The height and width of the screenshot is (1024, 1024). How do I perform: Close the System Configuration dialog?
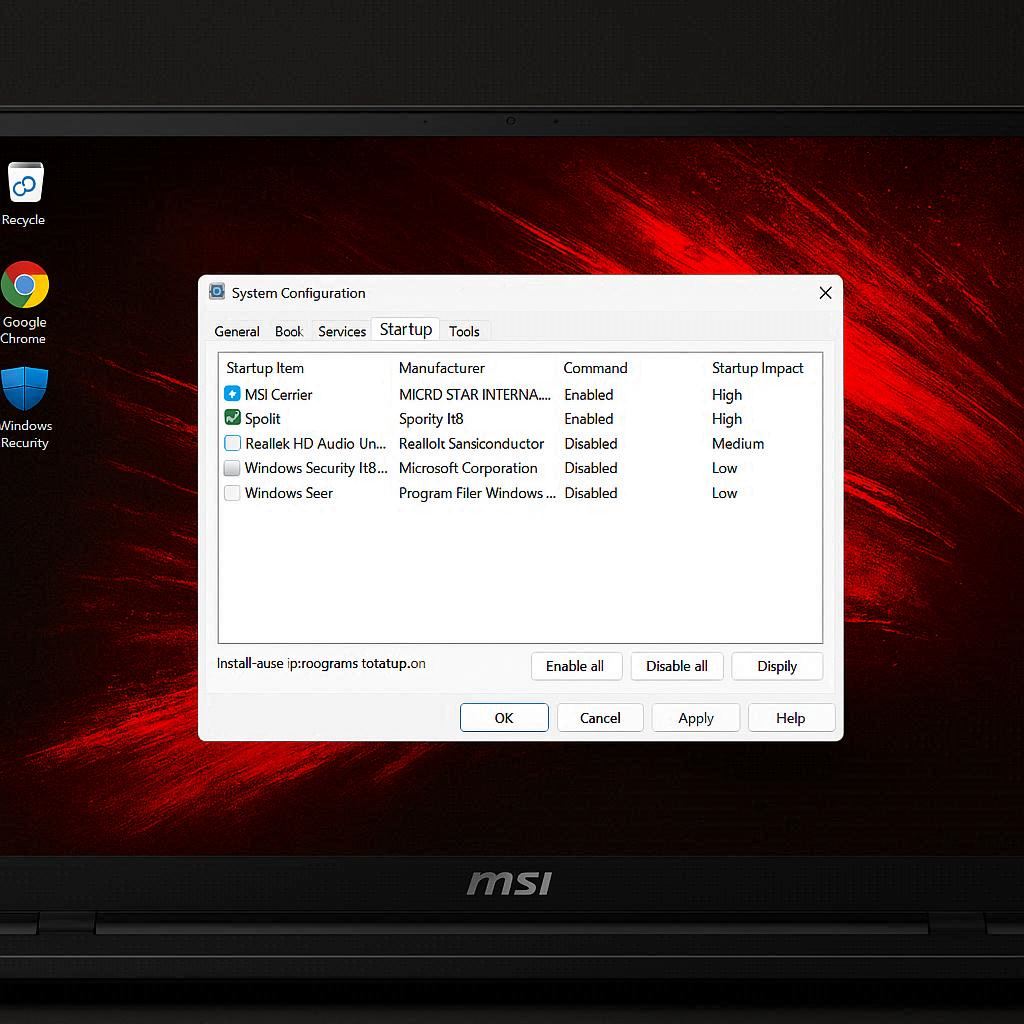pos(825,293)
